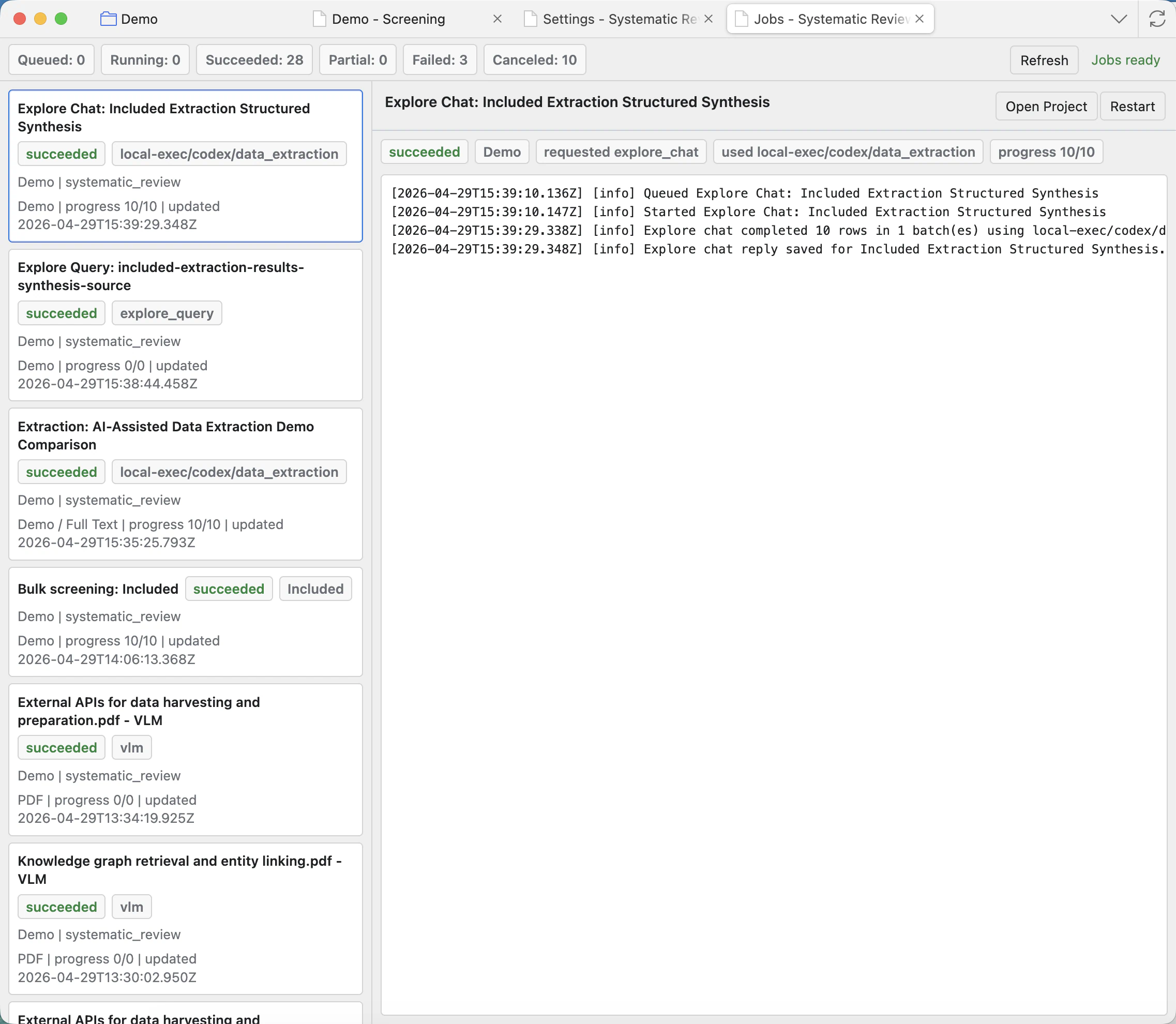The width and height of the screenshot is (1176, 1024).
Task: Click the reload arrows icon in title bar
Action: pos(1157,19)
